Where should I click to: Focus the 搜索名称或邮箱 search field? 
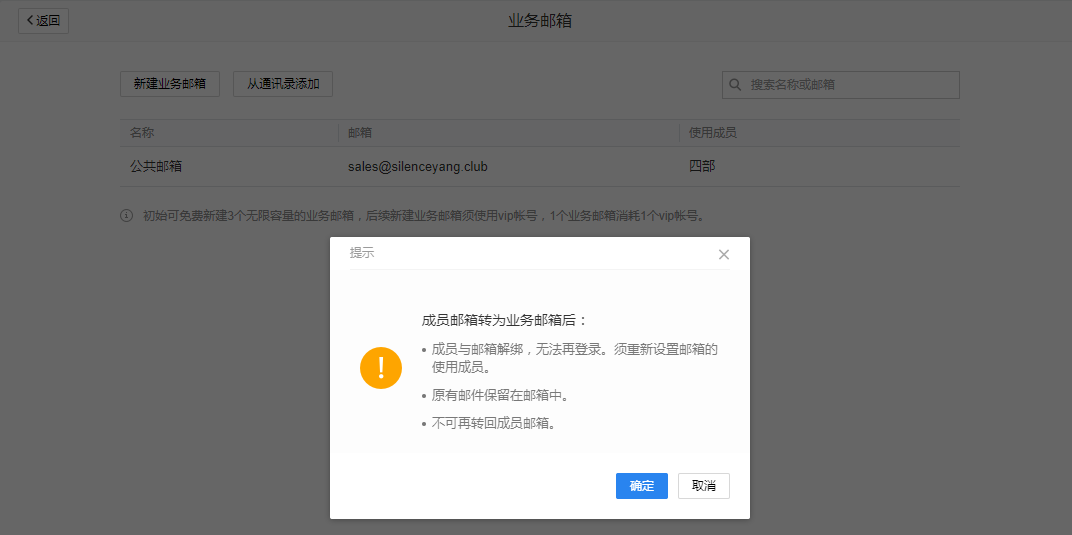click(x=850, y=85)
